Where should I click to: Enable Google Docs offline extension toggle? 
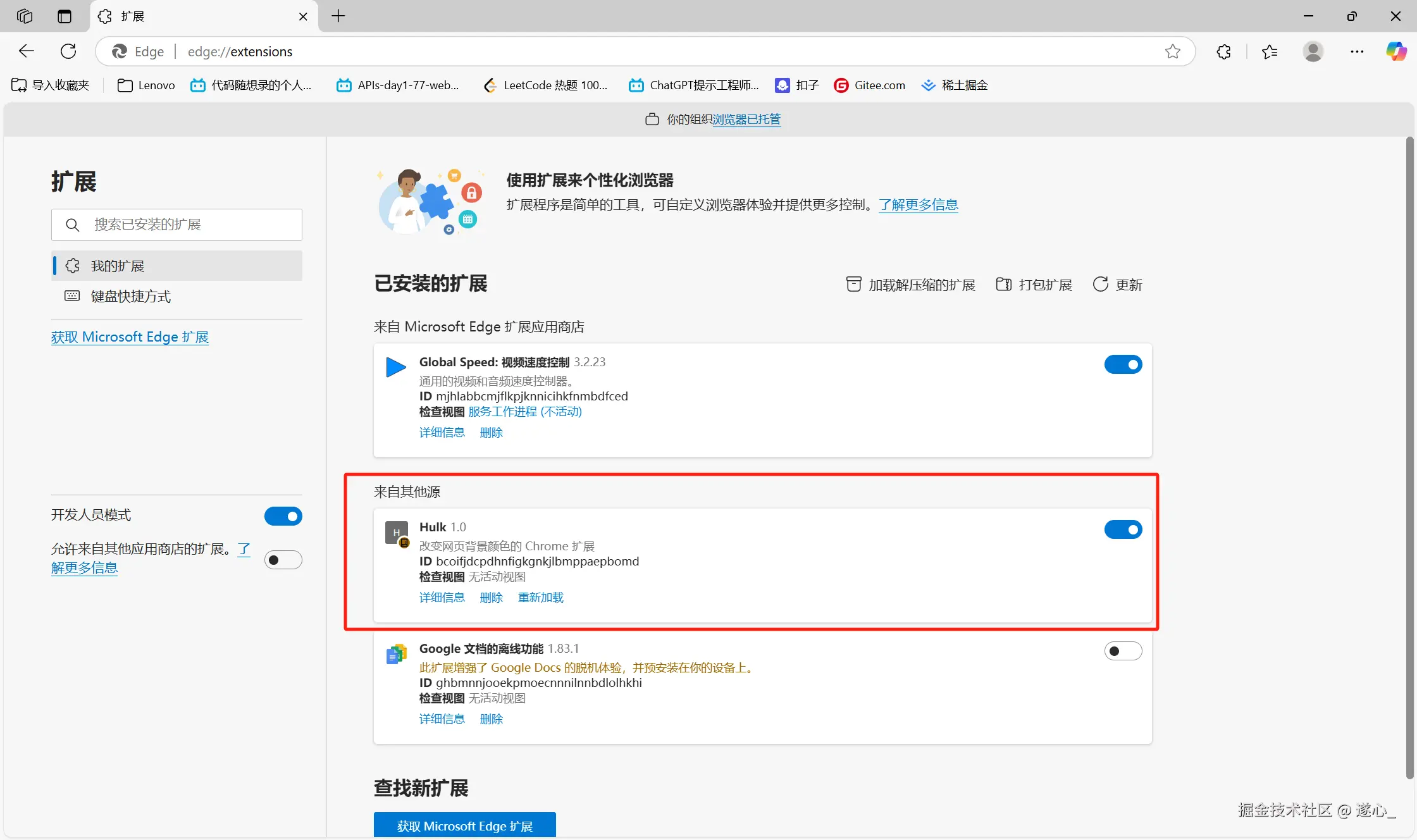tap(1123, 651)
